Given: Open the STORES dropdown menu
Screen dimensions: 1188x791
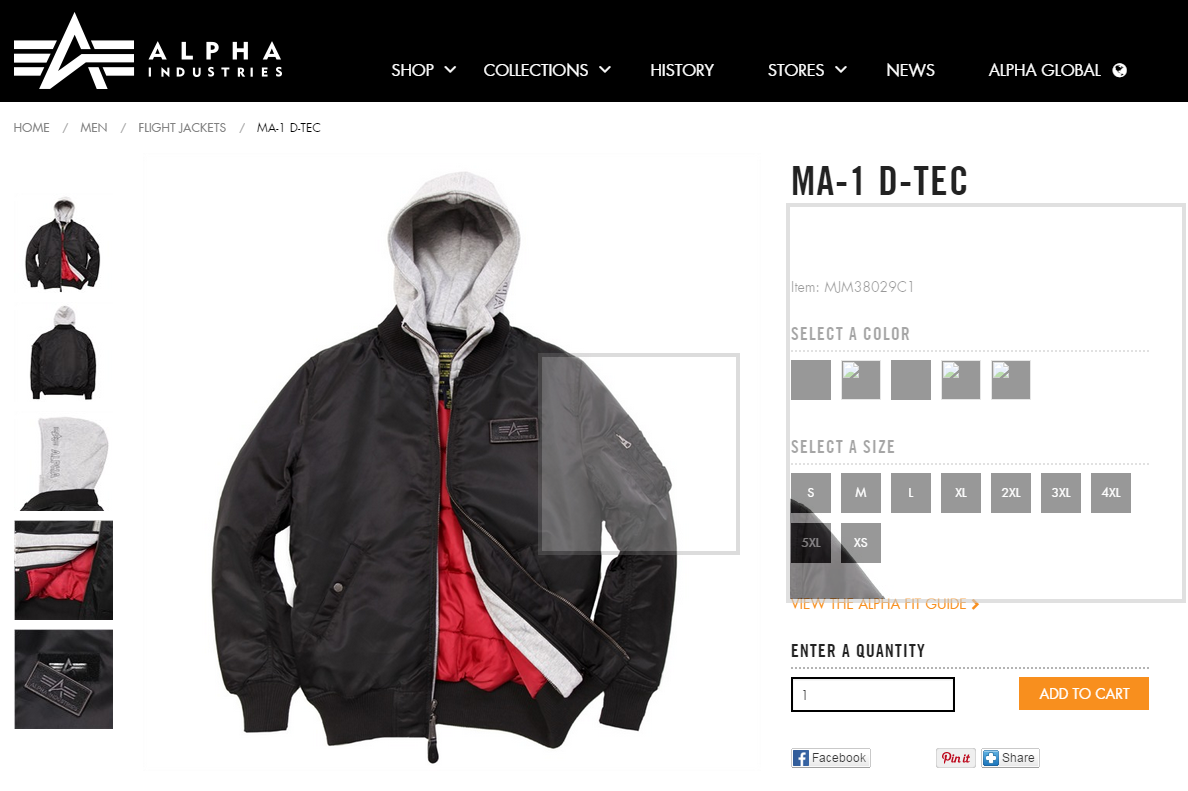Looking at the screenshot, I should 807,70.
